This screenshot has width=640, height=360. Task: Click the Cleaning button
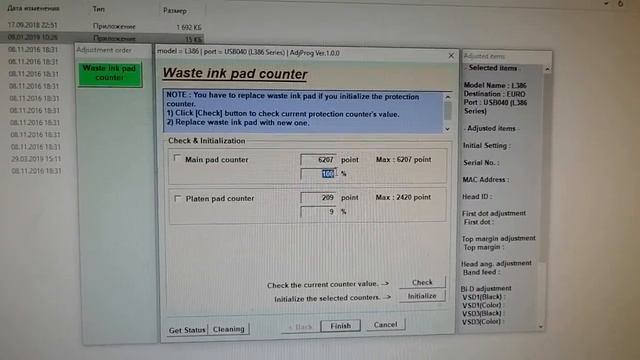coord(229,329)
